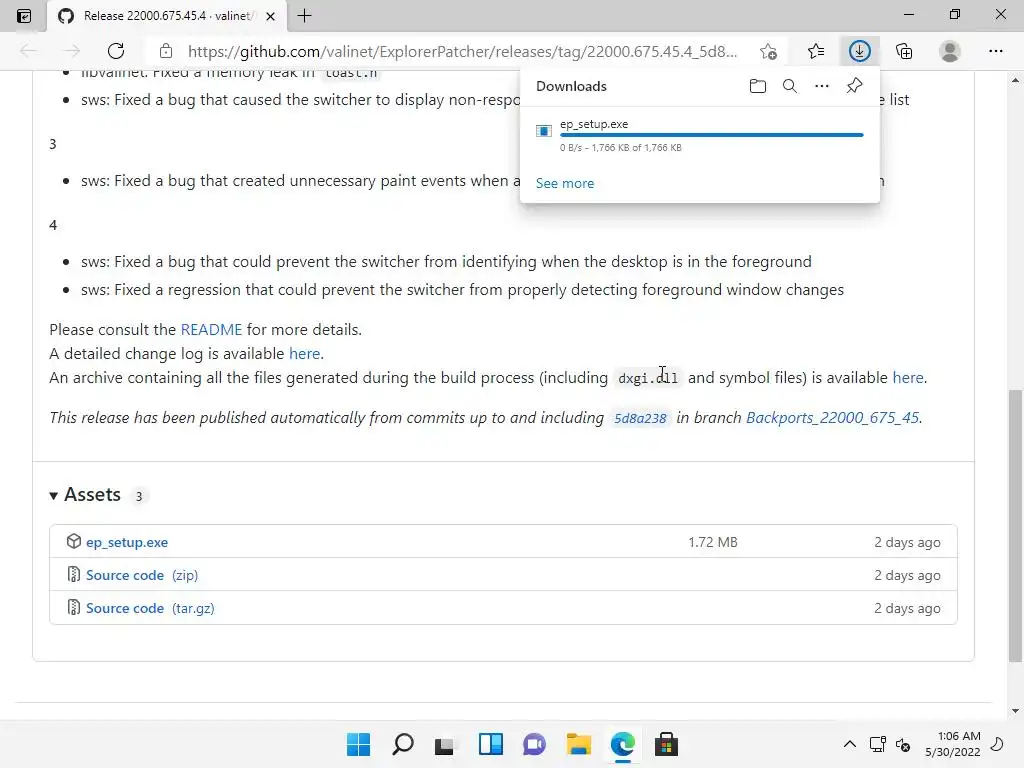Open Edge tab actions menu icon
Viewport: 1024px width, 768px height.
[x=24, y=16]
